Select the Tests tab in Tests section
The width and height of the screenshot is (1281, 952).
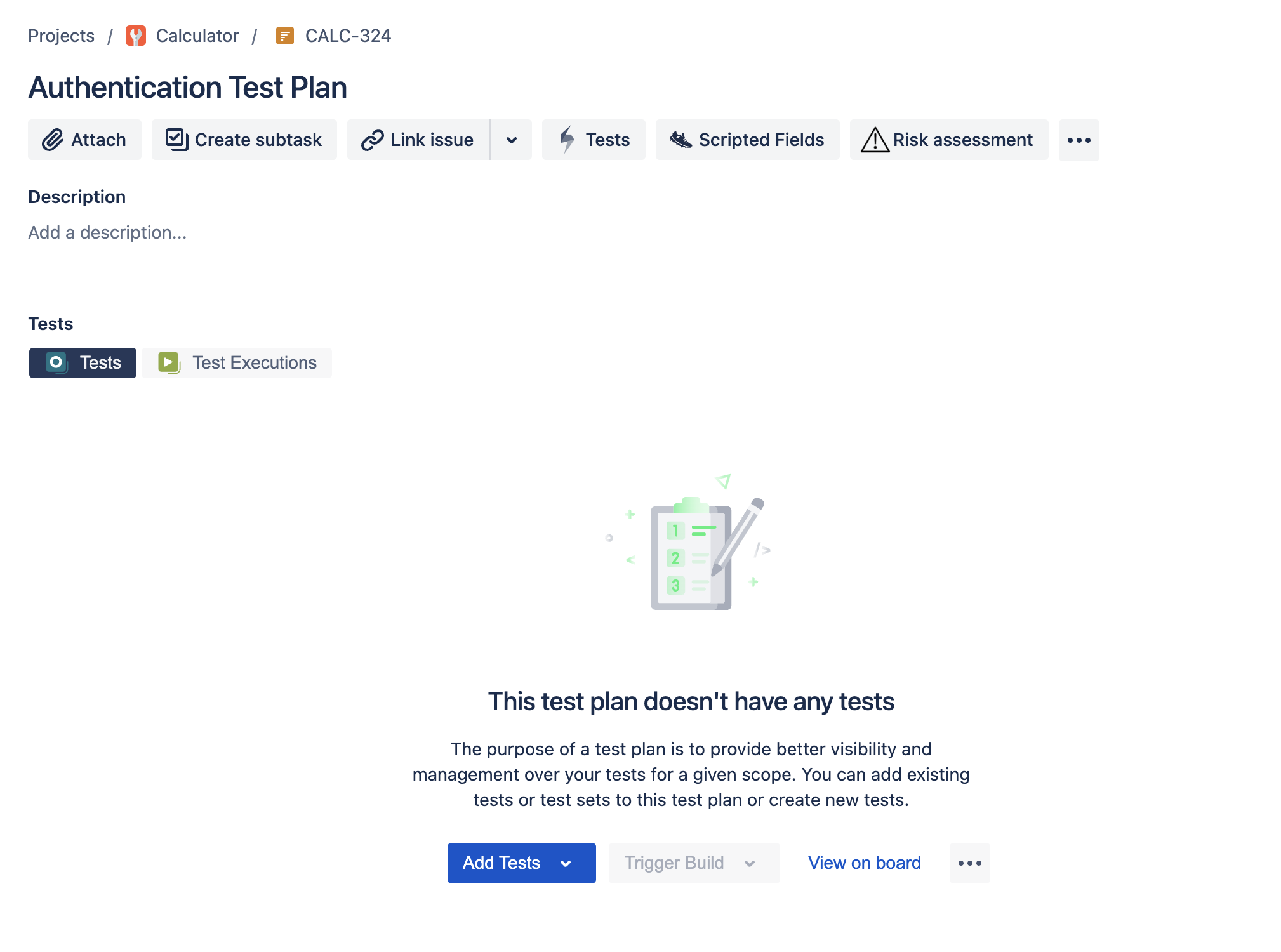point(83,363)
